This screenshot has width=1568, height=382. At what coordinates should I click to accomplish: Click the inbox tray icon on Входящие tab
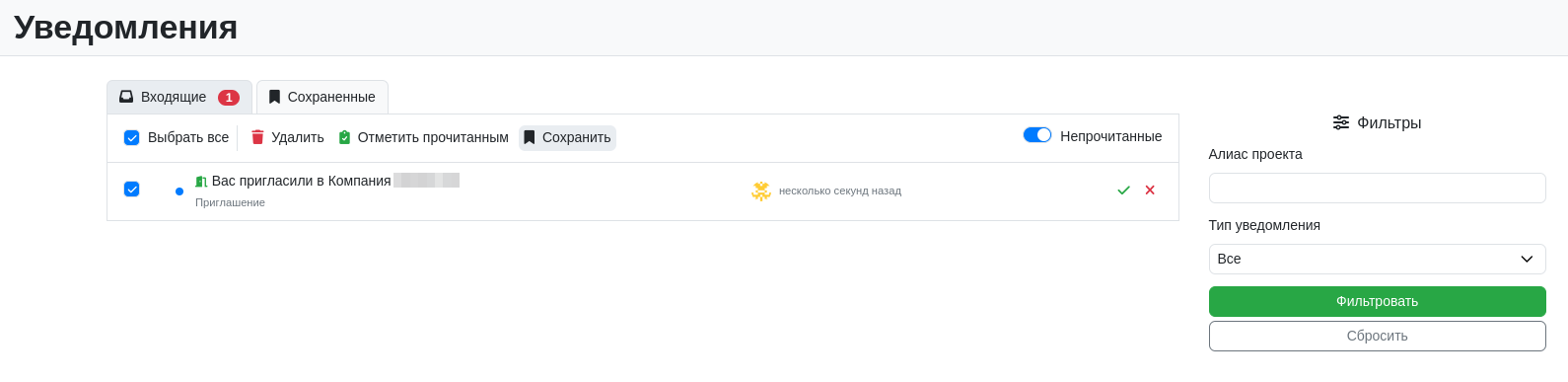pyautogui.click(x=126, y=97)
